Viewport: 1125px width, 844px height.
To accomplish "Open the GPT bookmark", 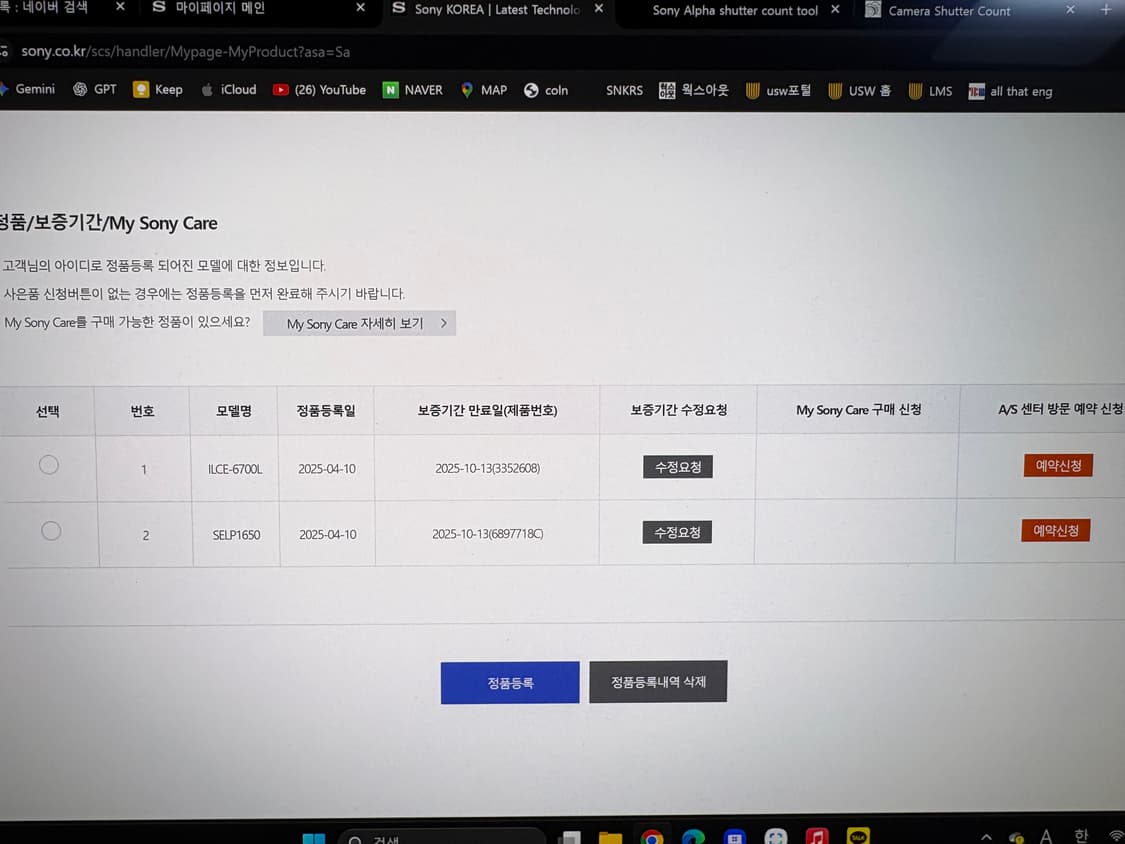I will tap(95, 89).
